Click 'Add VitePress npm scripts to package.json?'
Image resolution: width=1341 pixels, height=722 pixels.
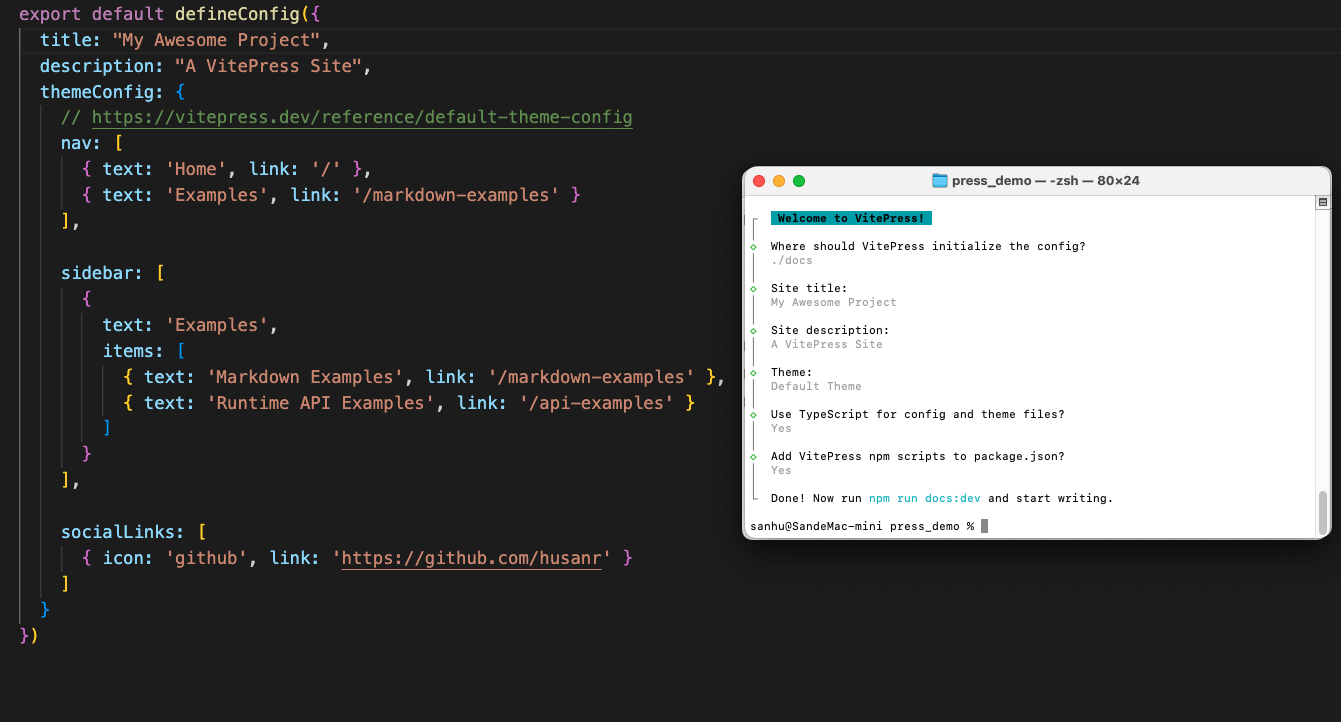[918, 456]
